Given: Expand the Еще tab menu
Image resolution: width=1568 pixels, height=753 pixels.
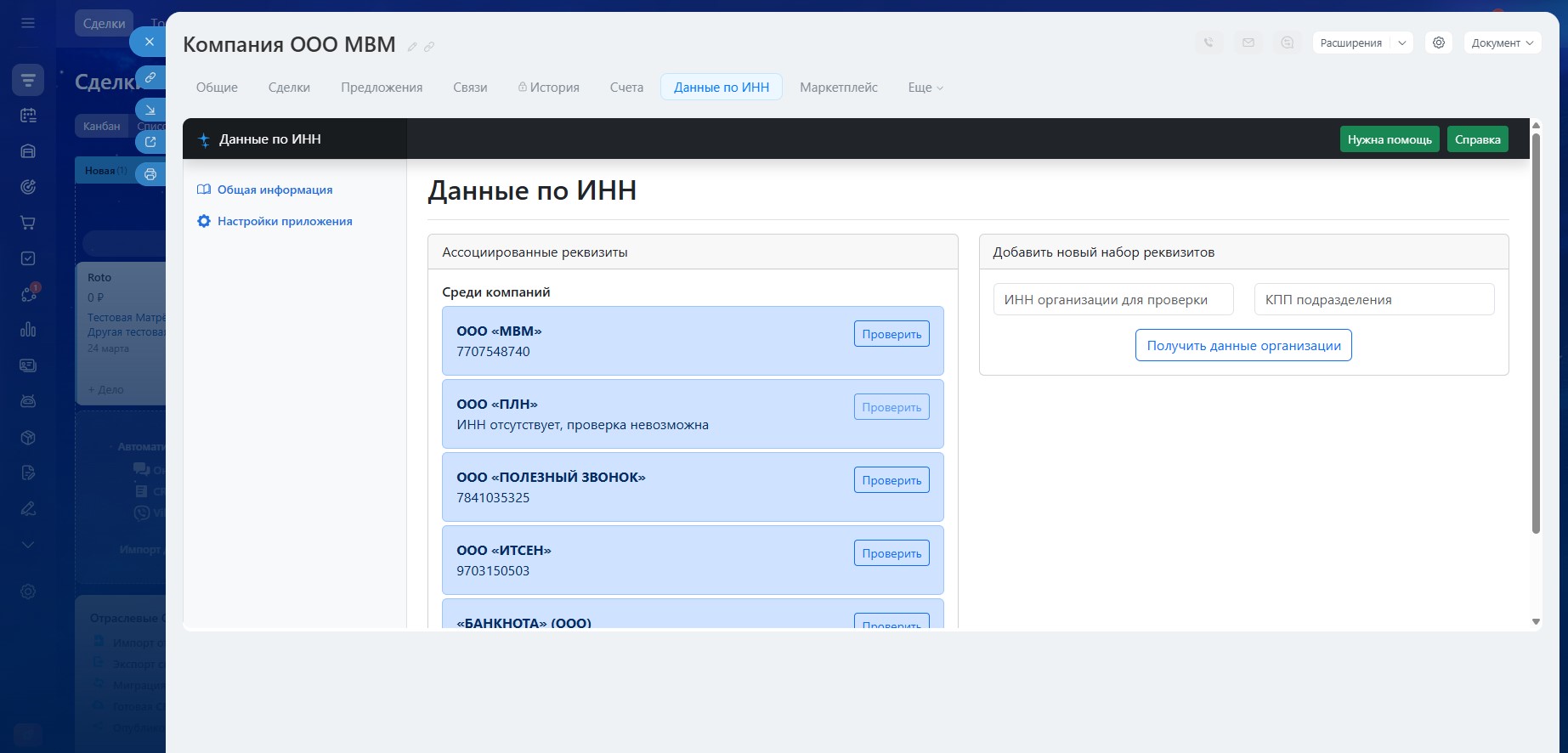Looking at the screenshot, I should point(925,88).
